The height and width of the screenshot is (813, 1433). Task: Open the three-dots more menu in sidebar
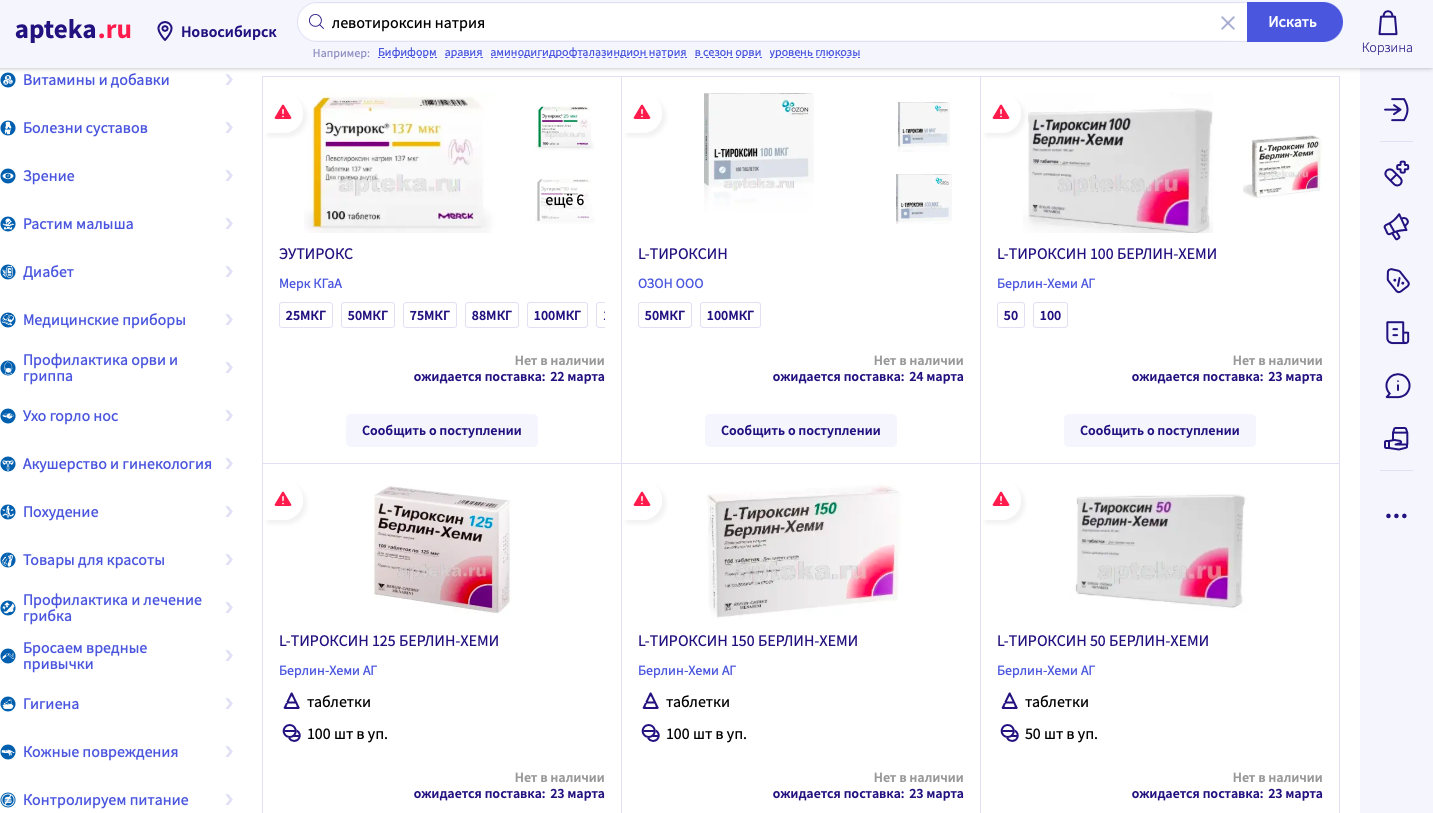click(1396, 516)
